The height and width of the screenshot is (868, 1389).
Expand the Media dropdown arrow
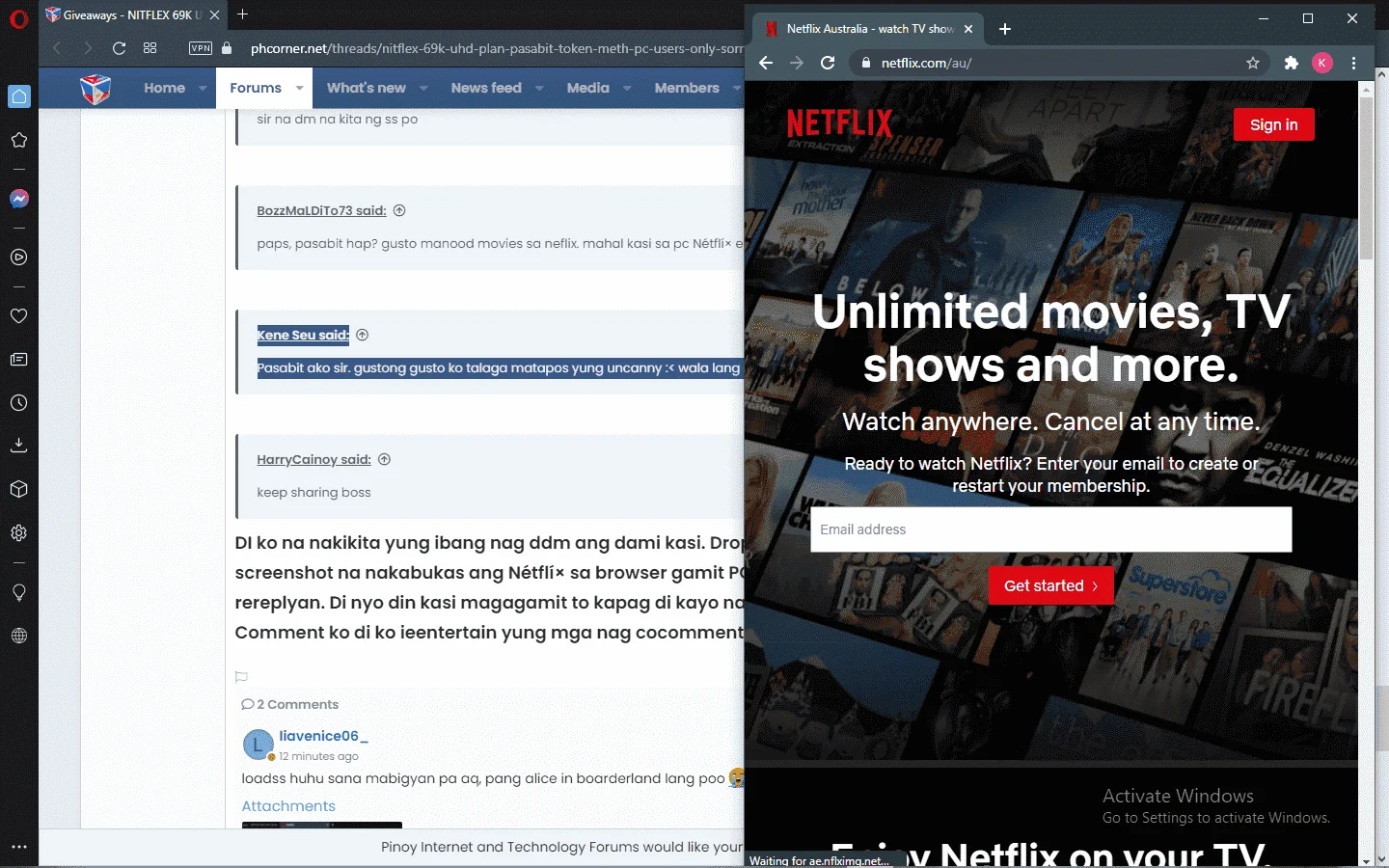(627, 88)
